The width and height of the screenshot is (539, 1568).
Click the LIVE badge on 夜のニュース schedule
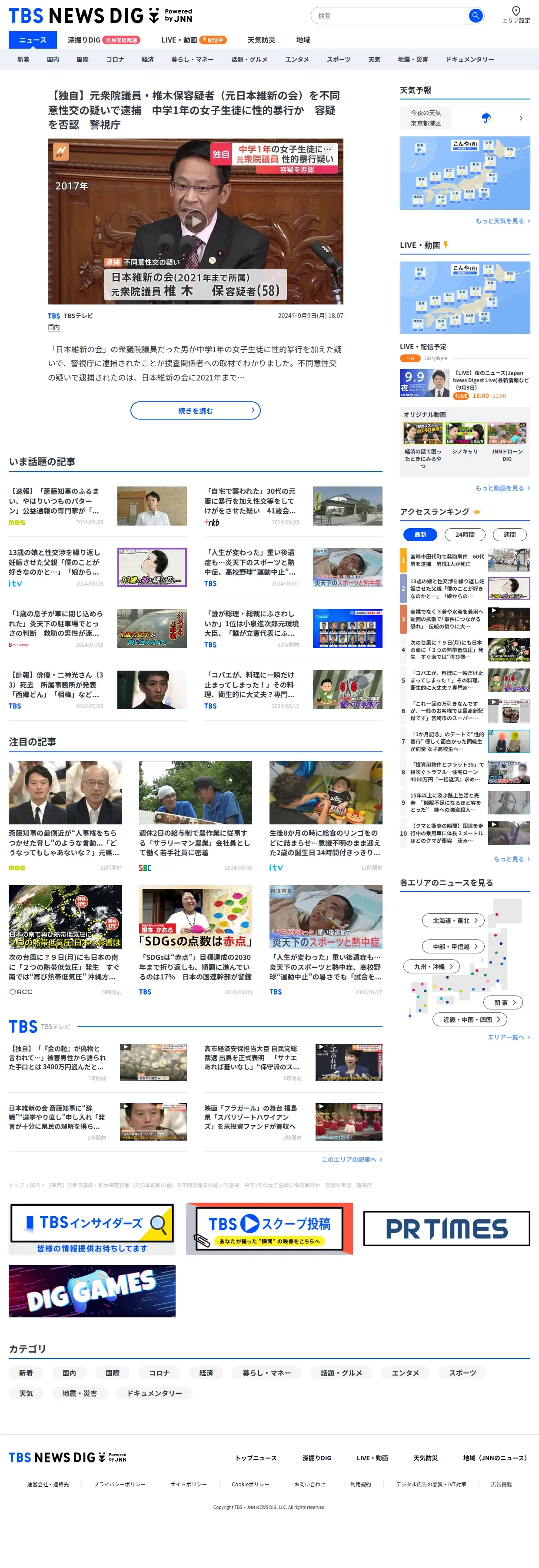(x=461, y=396)
